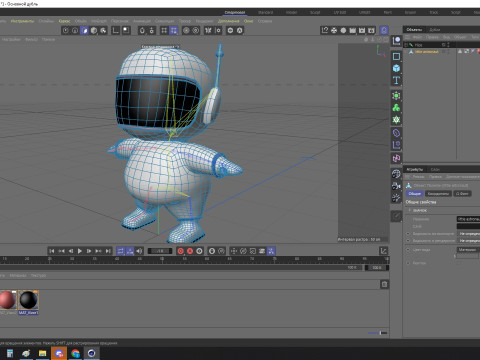
Task: Open the timeline graph icon at far right
Action: [x=384, y=251]
